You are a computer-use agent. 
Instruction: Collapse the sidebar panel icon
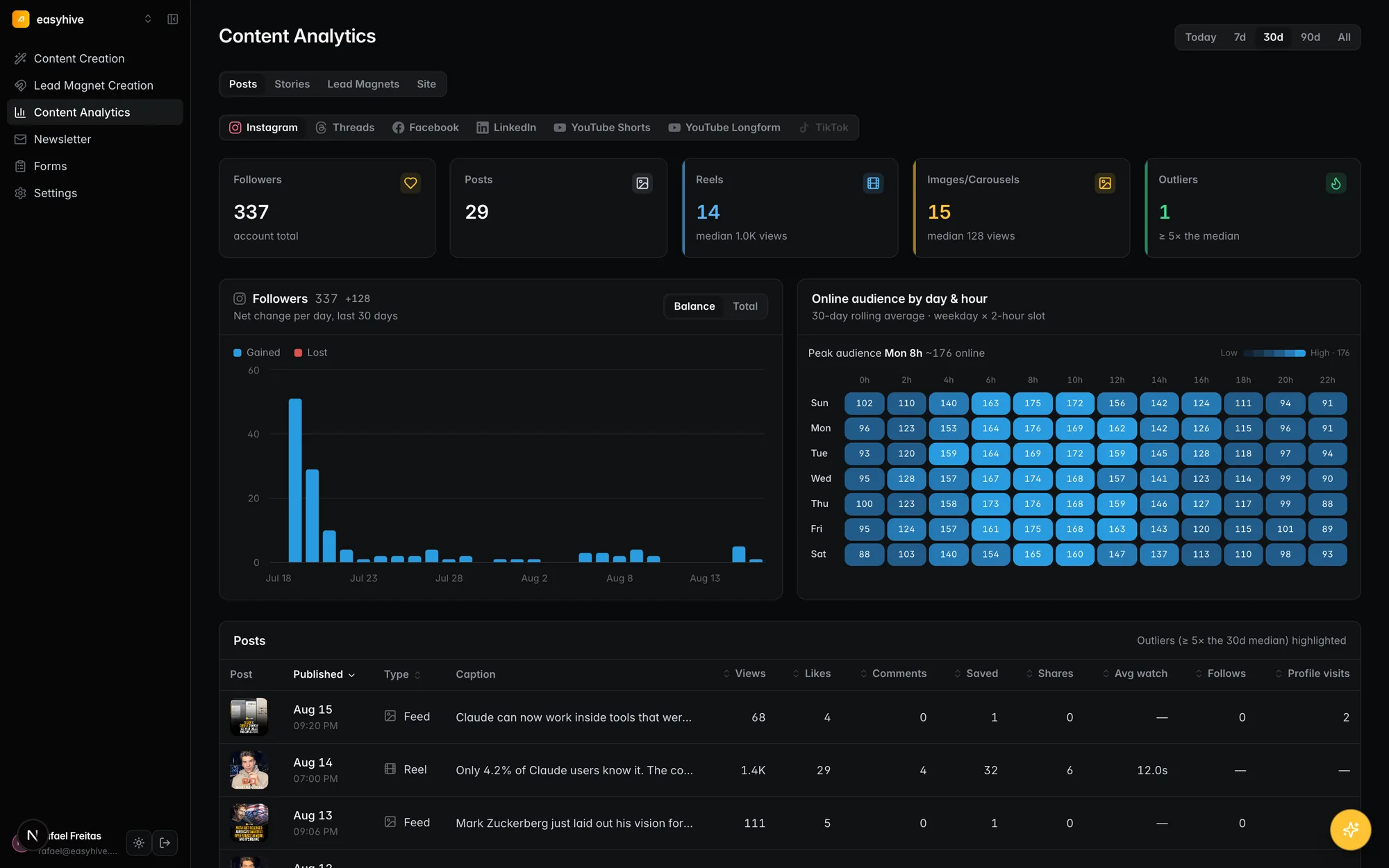click(173, 19)
